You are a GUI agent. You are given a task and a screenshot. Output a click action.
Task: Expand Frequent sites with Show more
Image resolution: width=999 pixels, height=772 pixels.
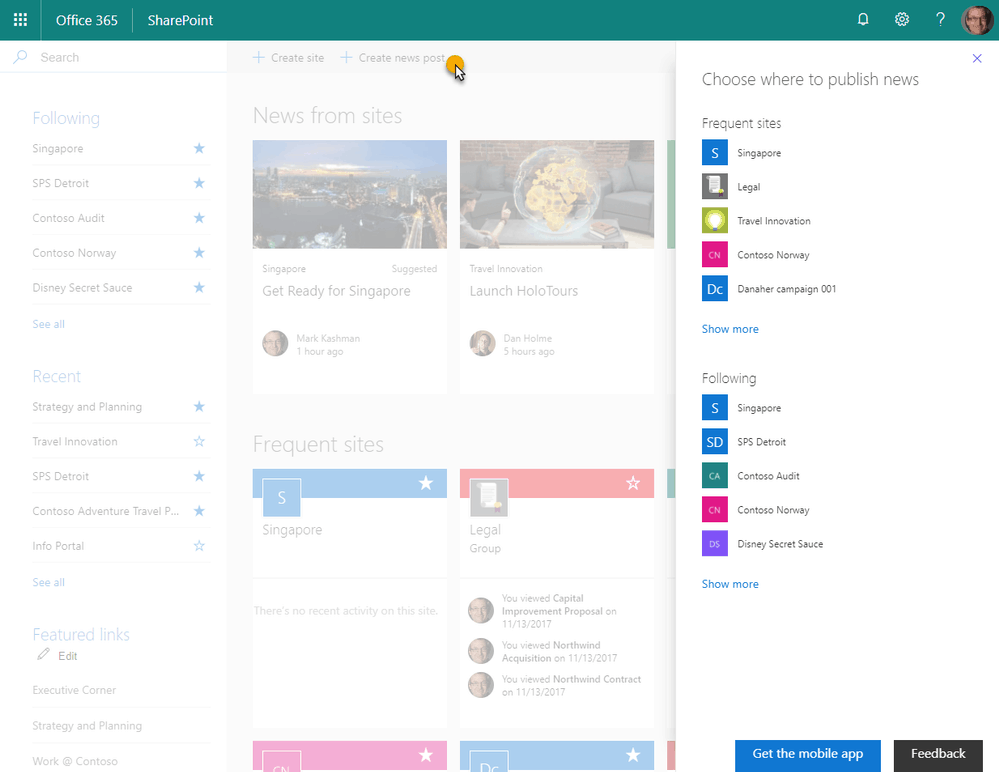point(730,329)
